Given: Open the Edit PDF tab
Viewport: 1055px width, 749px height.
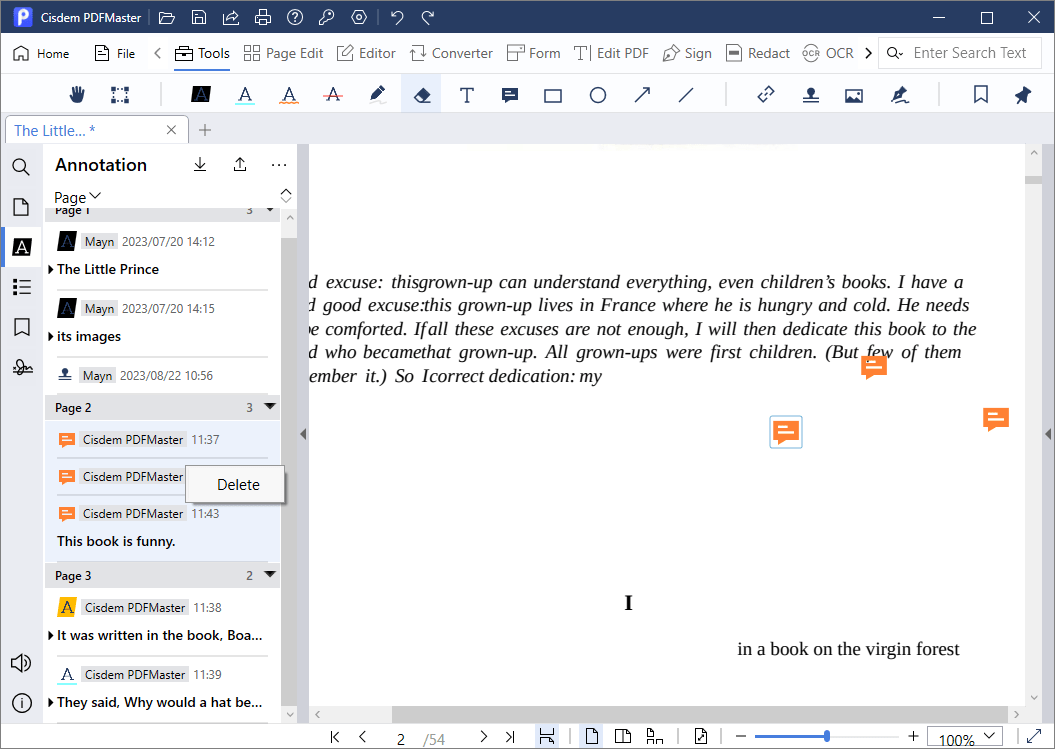Looking at the screenshot, I should point(612,53).
